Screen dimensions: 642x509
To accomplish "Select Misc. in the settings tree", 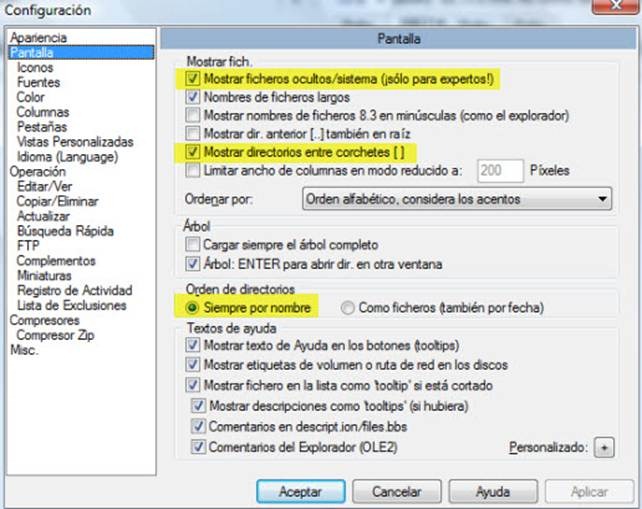I will pos(24,350).
